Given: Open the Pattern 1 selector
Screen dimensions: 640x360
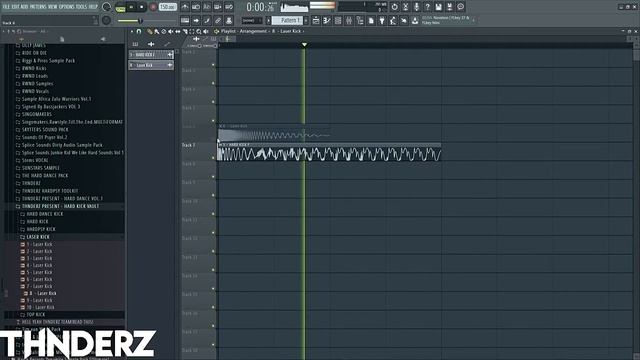Looking at the screenshot, I should tap(288, 20).
